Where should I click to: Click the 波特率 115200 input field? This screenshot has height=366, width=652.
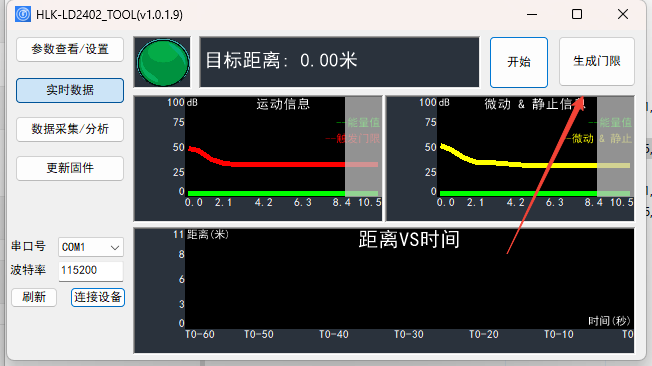[91, 271]
